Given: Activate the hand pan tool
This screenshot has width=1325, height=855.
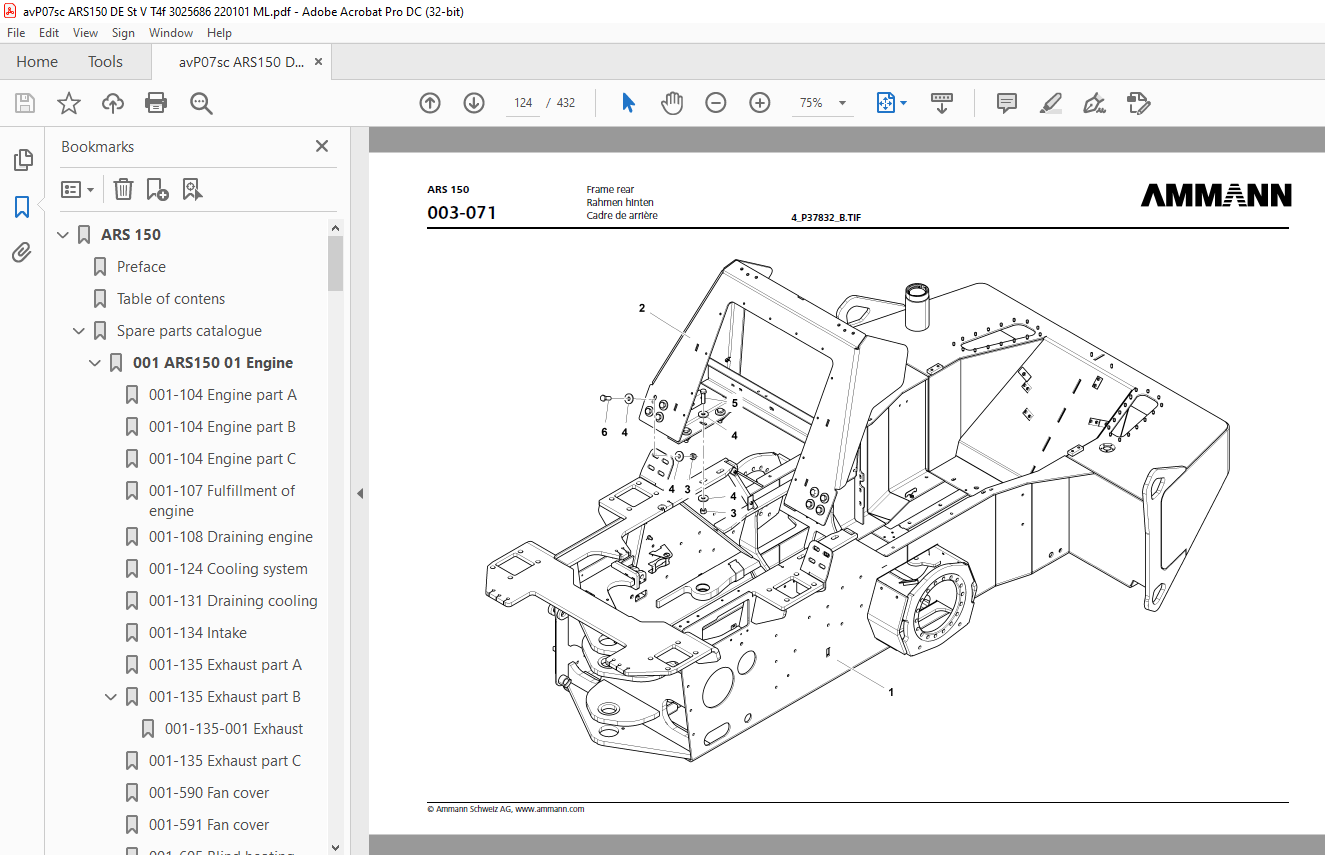Looking at the screenshot, I should point(672,103).
